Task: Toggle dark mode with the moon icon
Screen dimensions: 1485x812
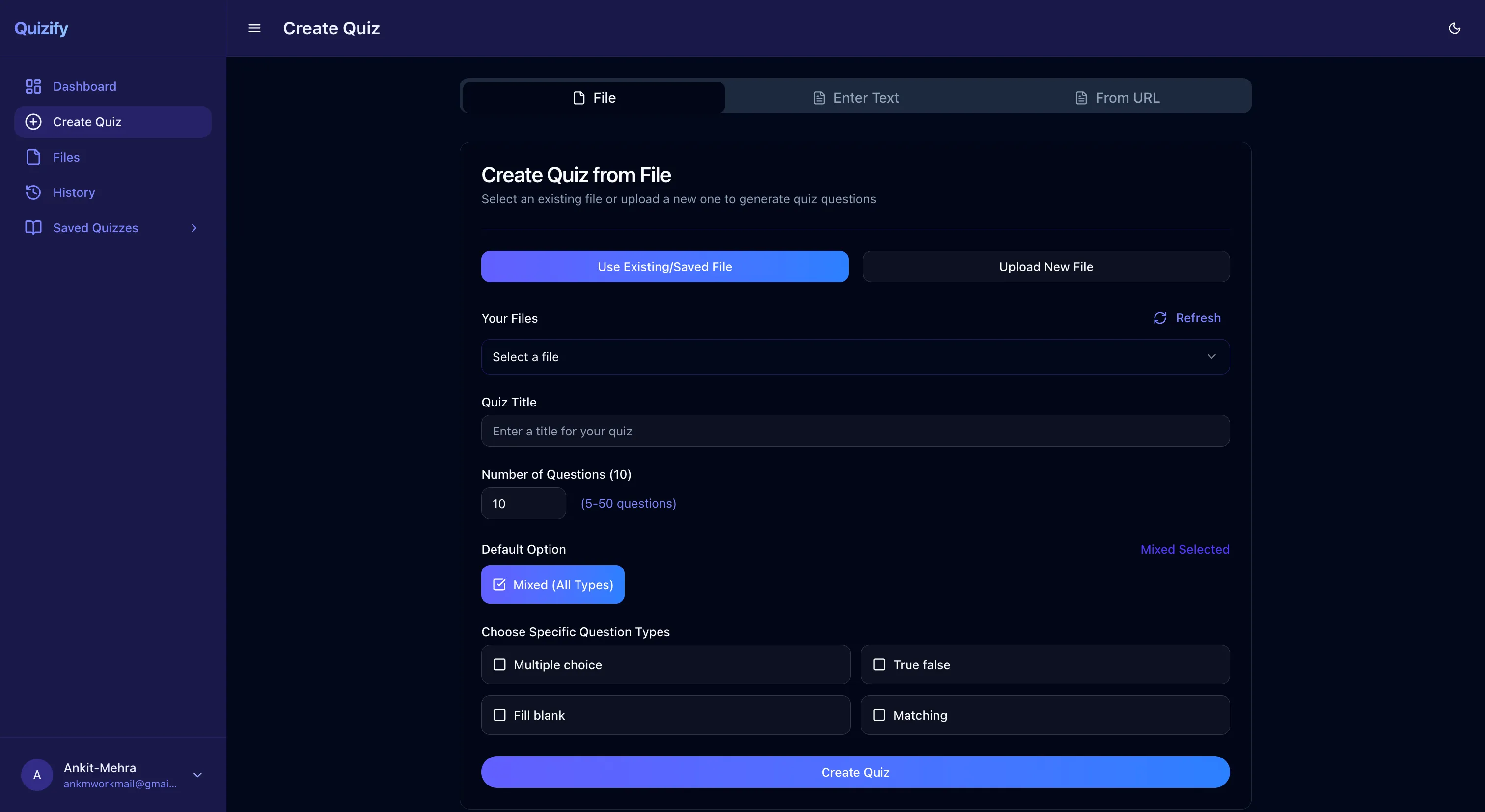Action: [1455, 27]
